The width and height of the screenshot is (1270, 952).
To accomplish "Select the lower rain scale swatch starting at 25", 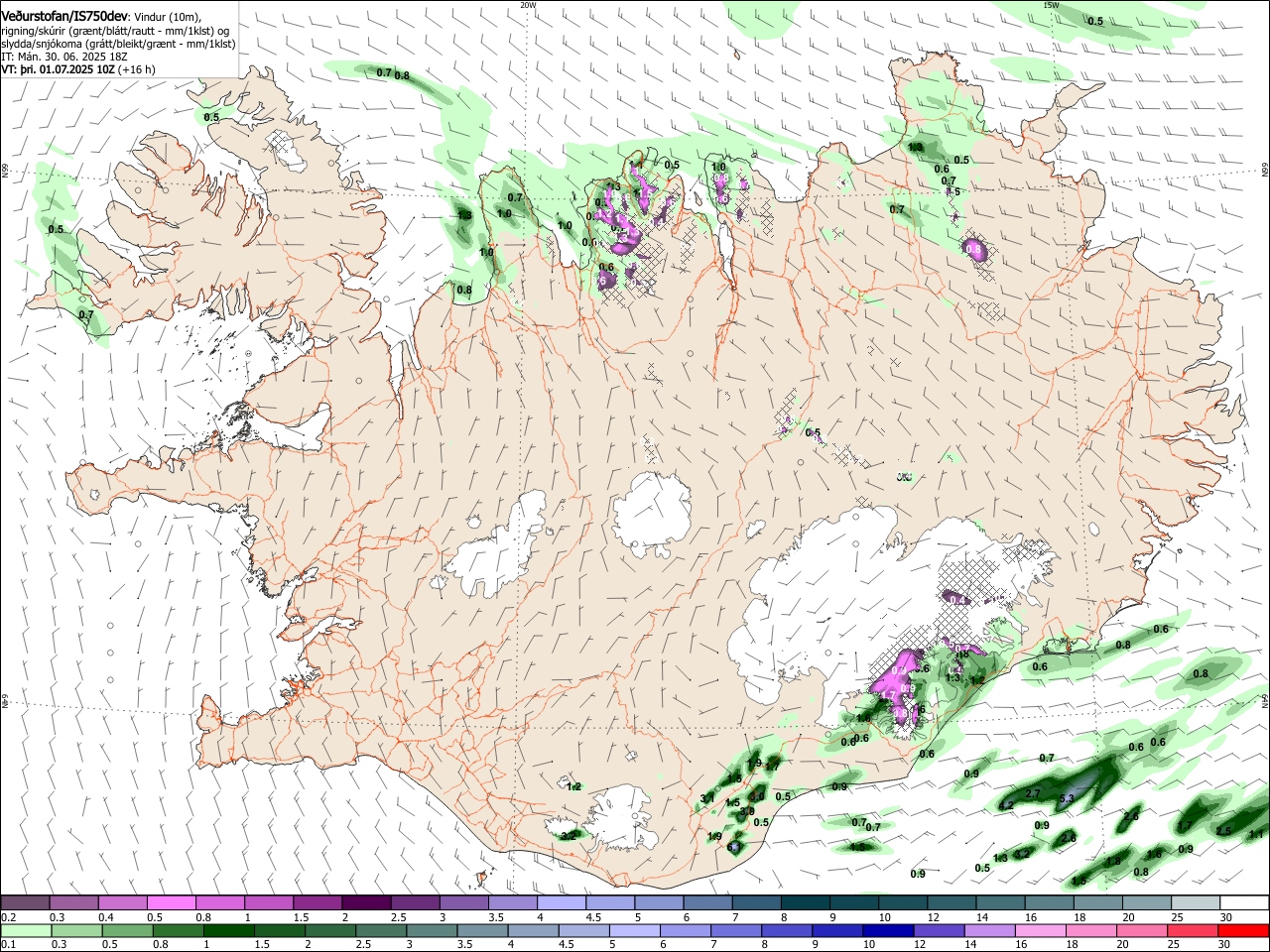I will click(x=1193, y=930).
